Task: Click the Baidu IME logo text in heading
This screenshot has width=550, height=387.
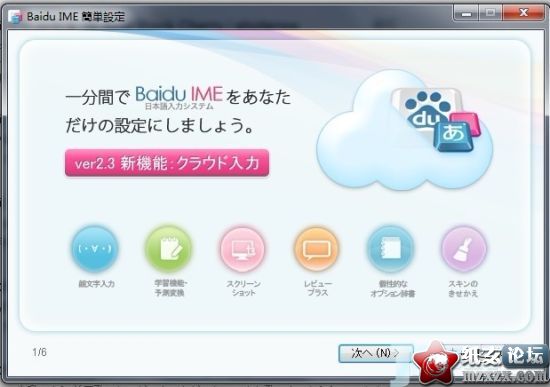Action: (179, 94)
